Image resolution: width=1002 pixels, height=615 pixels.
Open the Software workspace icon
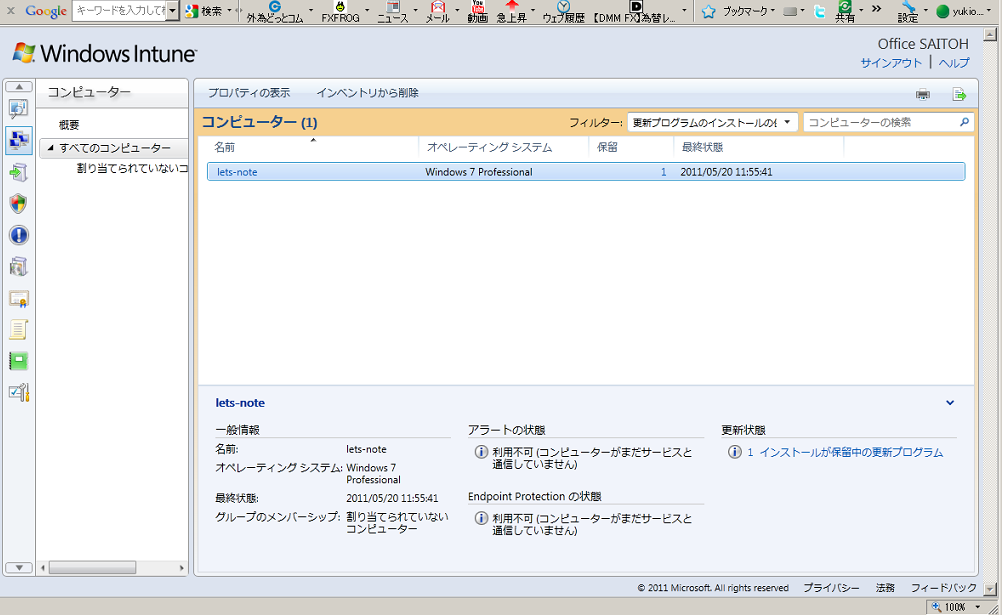click(18, 267)
